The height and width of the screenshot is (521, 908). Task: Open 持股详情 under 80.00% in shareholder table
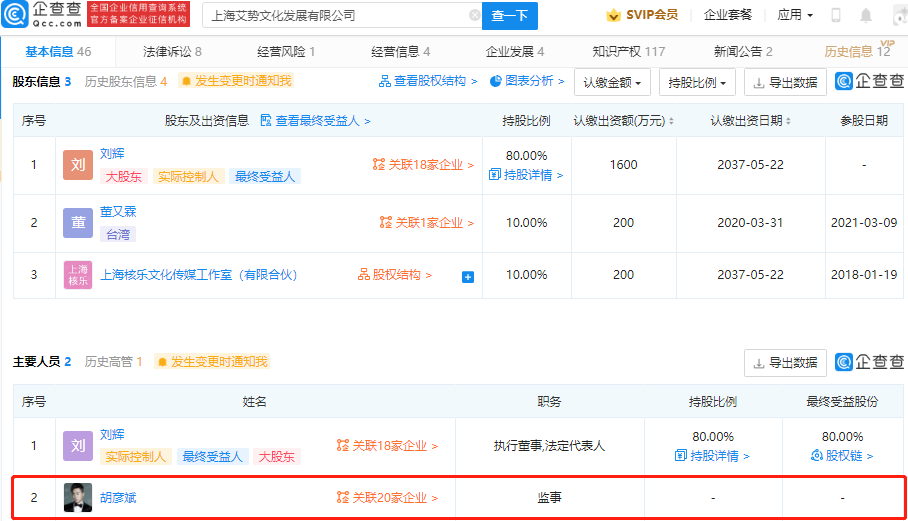[526, 174]
